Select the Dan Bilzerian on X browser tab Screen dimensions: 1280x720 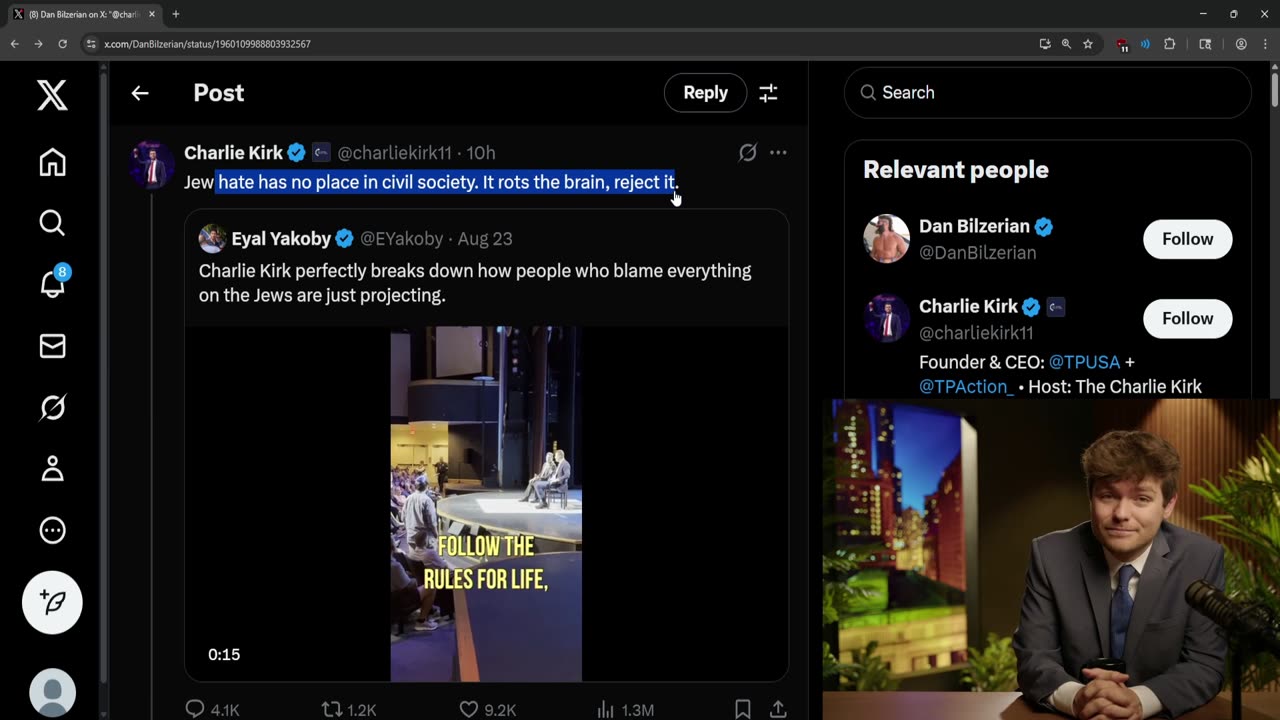(x=84, y=14)
